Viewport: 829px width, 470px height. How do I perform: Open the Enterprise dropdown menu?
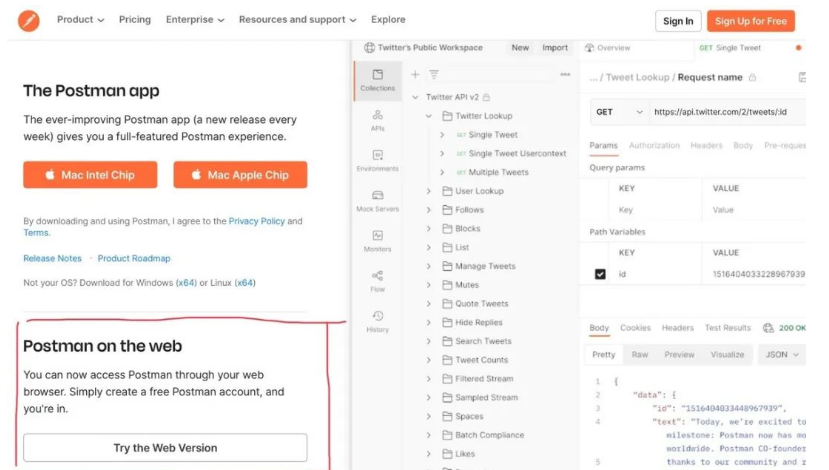click(195, 20)
